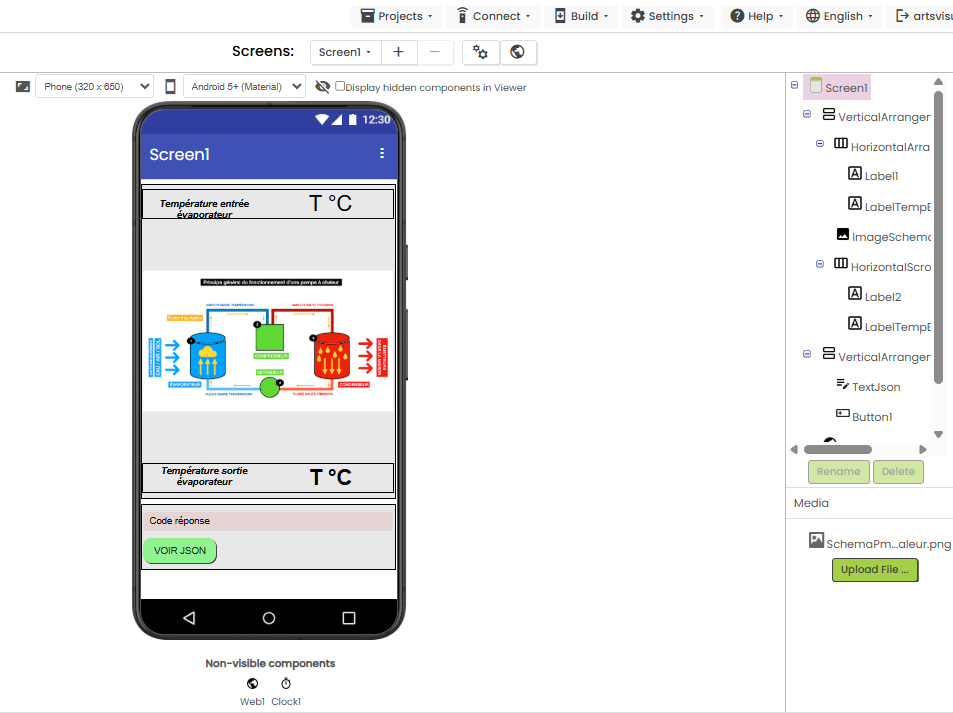Select the ImageSchema component in tree
This screenshot has width=953, height=713.
tap(889, 237)
